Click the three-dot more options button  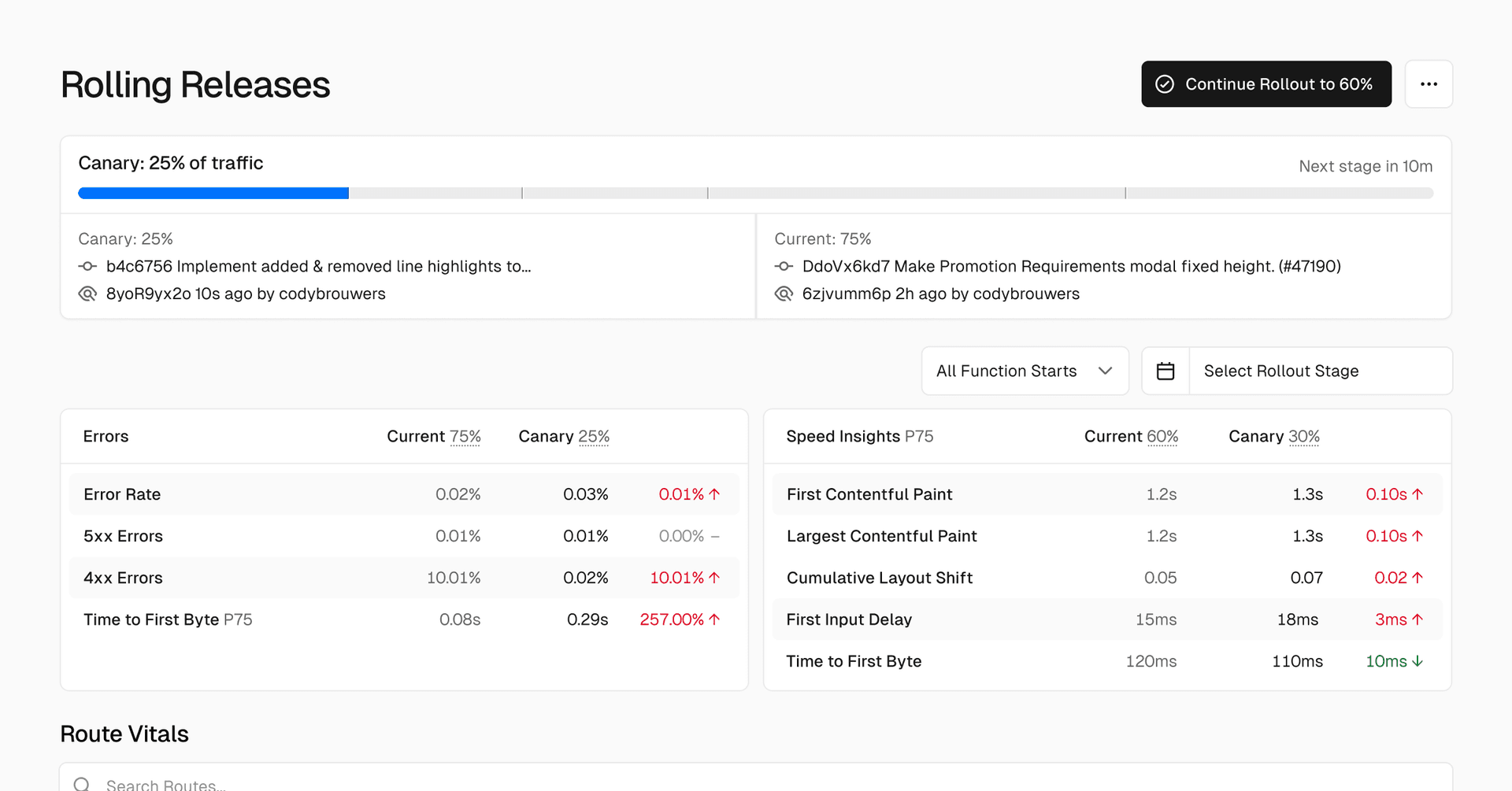tap(1429, 84)
